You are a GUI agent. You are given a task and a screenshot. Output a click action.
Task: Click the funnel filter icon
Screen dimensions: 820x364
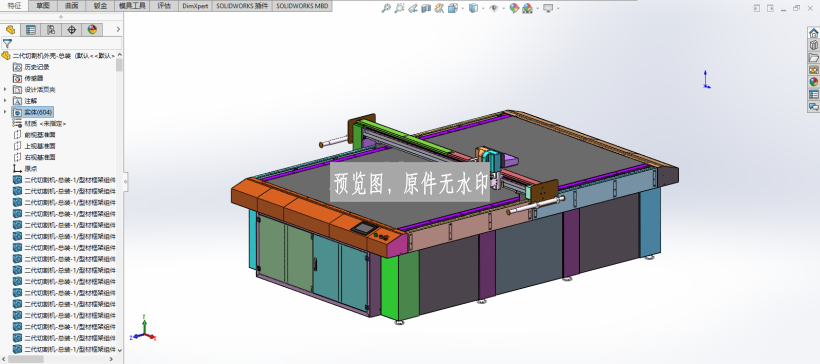pos(7,44)
